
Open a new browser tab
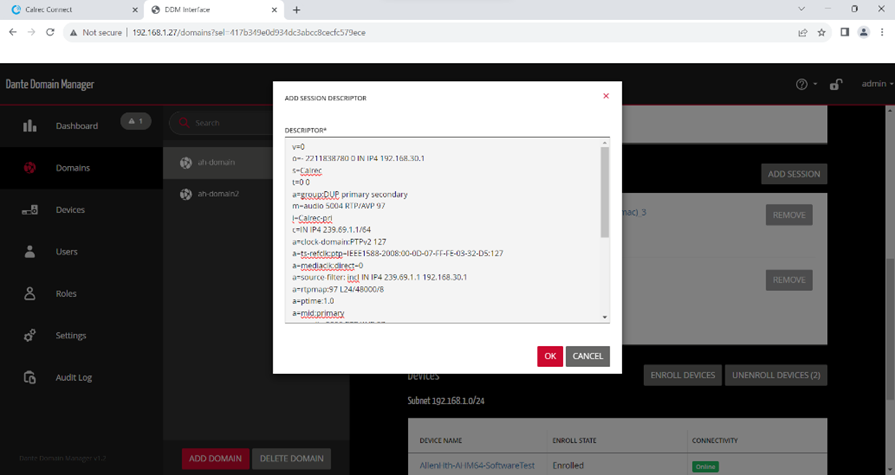(296, 10)
